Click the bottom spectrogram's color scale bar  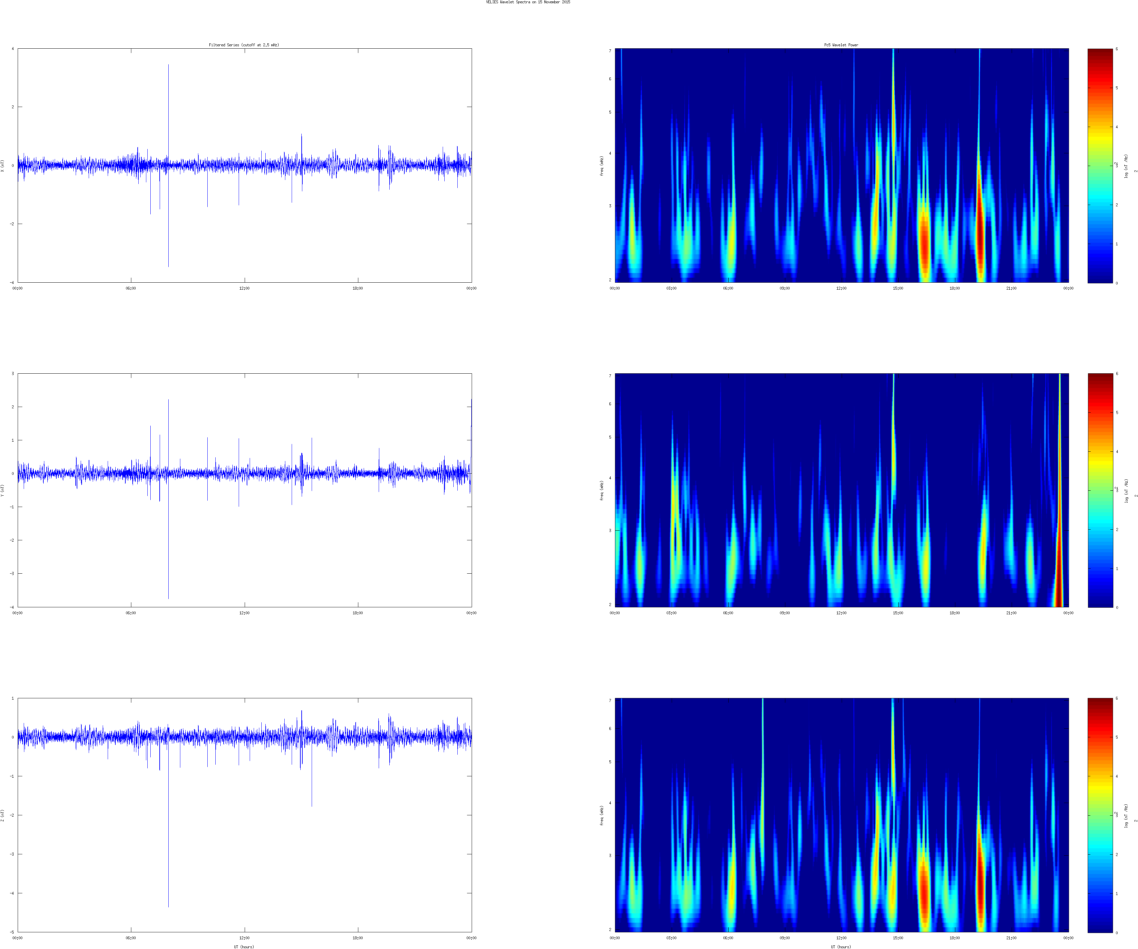pos(1100,816)
